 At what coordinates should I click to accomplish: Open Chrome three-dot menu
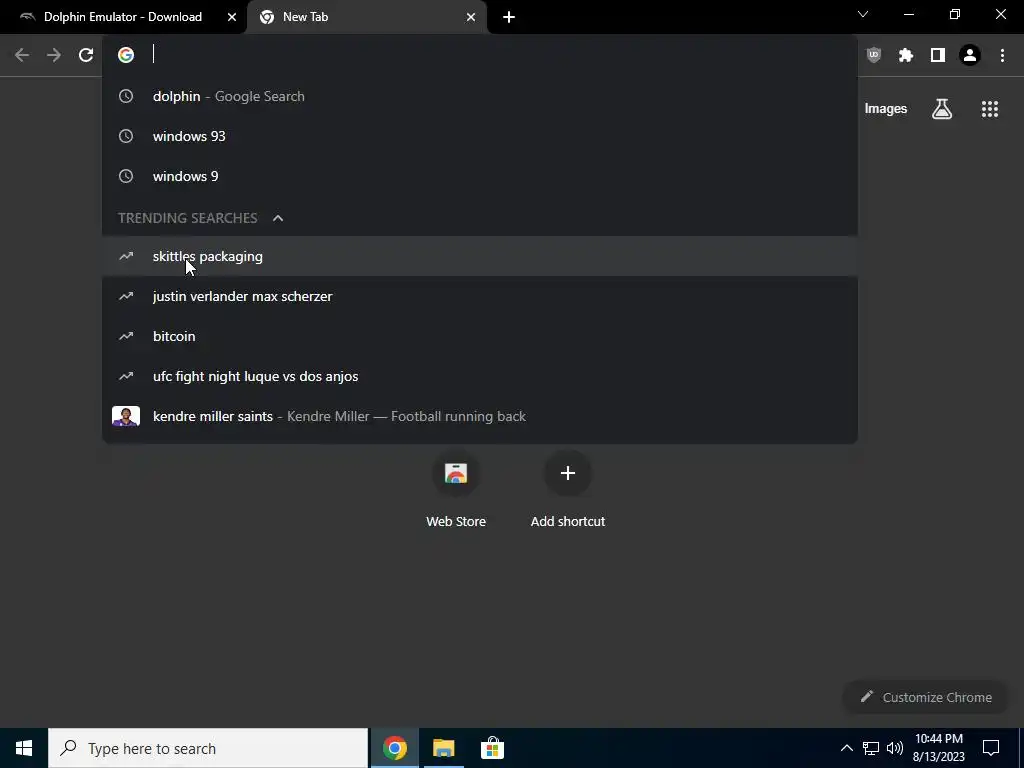click(x=1002, y=55)
